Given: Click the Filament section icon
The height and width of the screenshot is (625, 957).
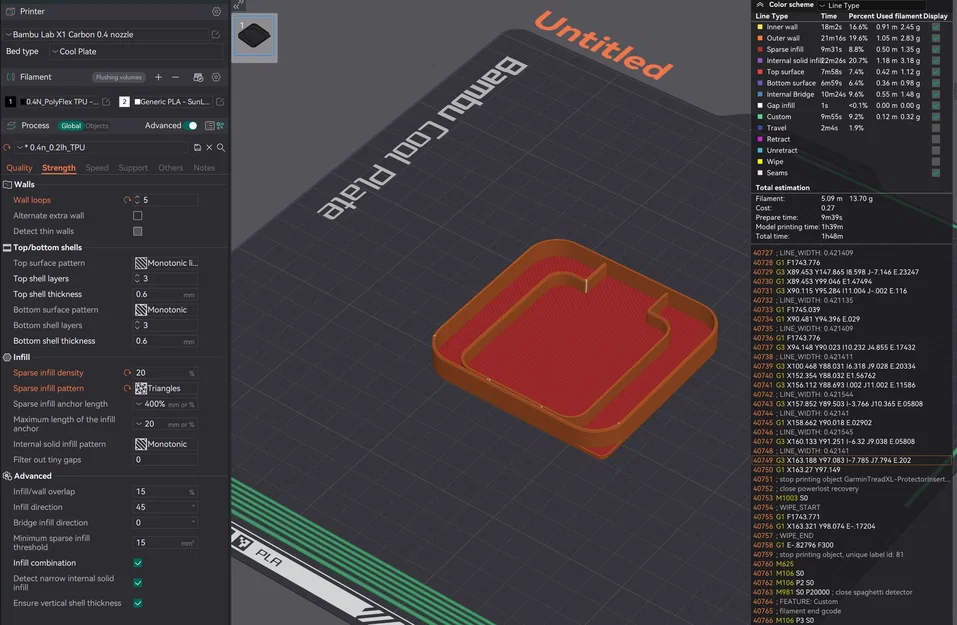Looking at the screenshot, I should coord(10,78).
